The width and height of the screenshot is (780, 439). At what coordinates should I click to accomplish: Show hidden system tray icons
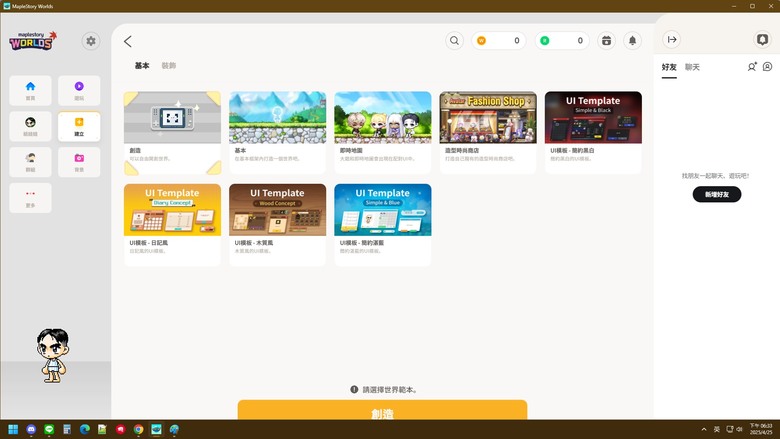704,430
